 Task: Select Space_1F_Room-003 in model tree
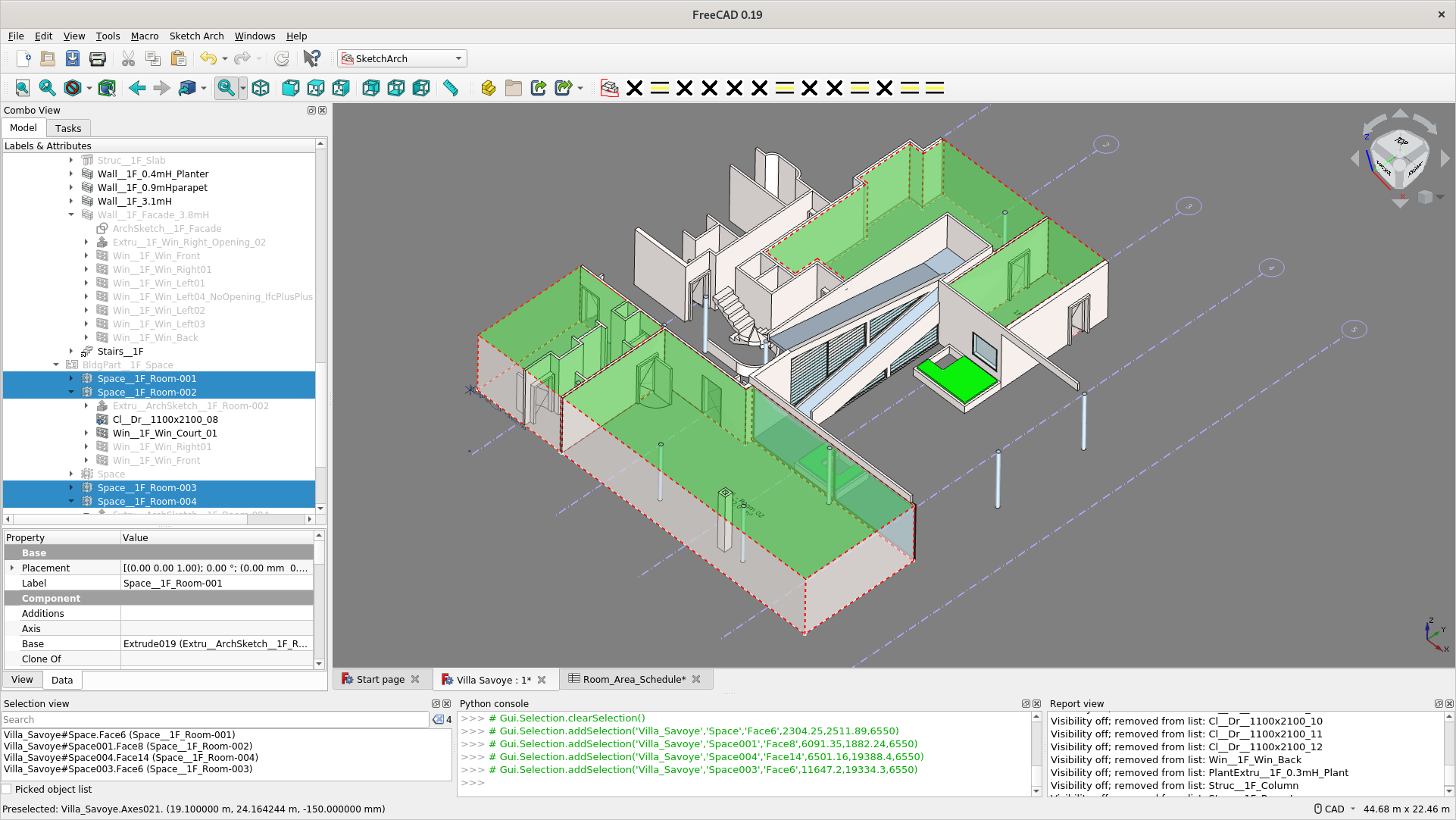[x=146, y=487]
